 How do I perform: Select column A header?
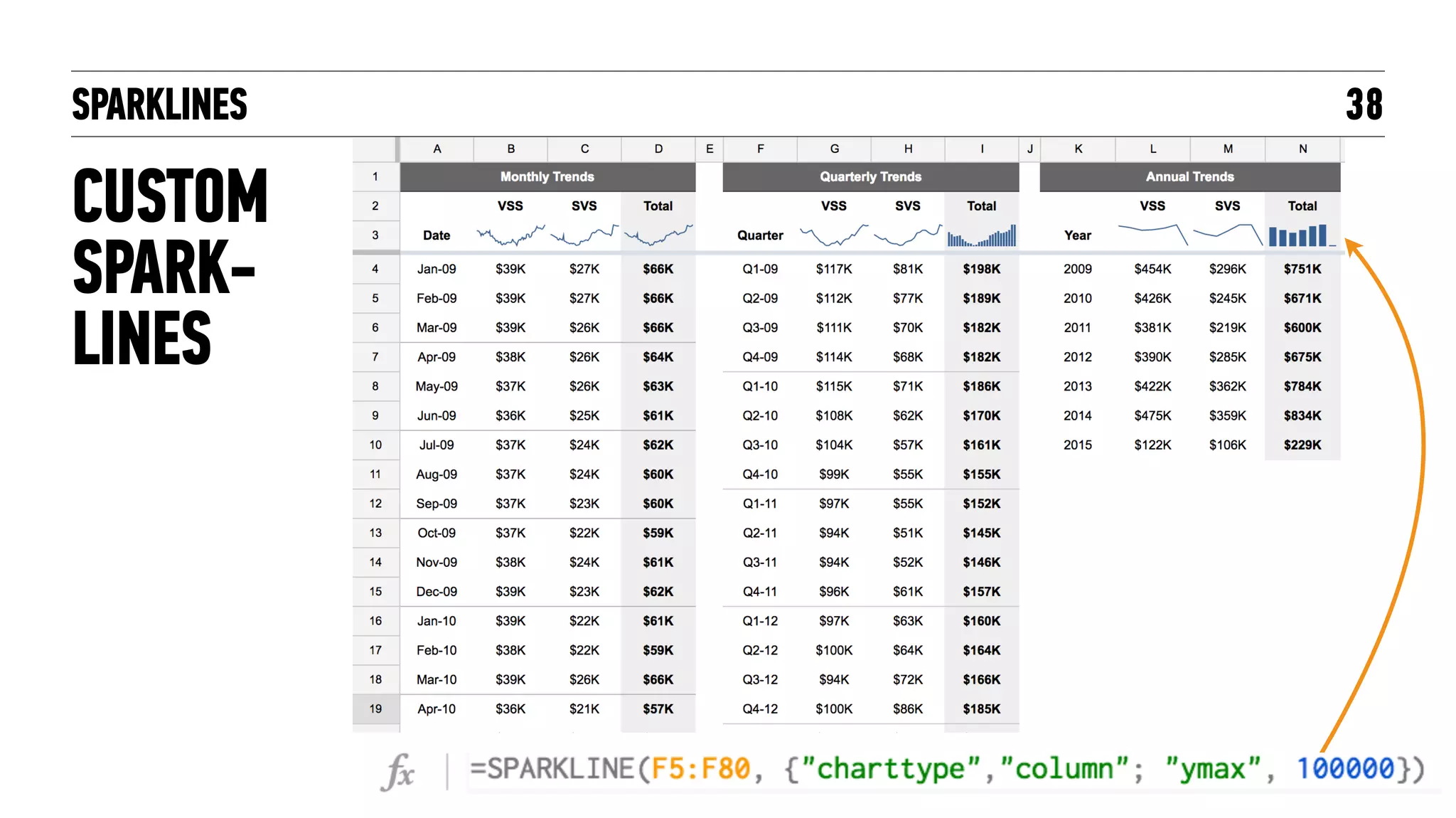[437, 149]
